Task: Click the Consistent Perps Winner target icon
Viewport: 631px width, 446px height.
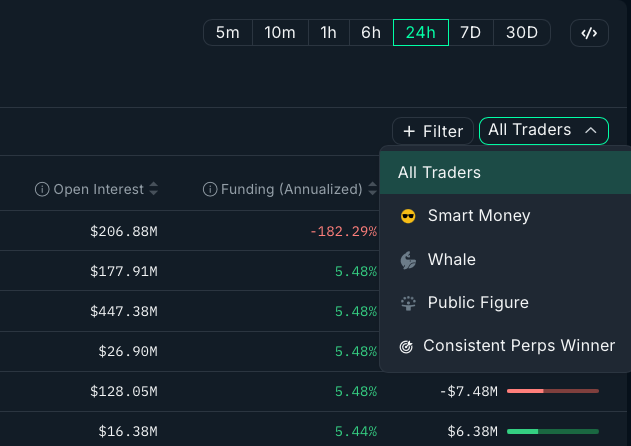Action: pyautogui.click(x=406, y=346)
